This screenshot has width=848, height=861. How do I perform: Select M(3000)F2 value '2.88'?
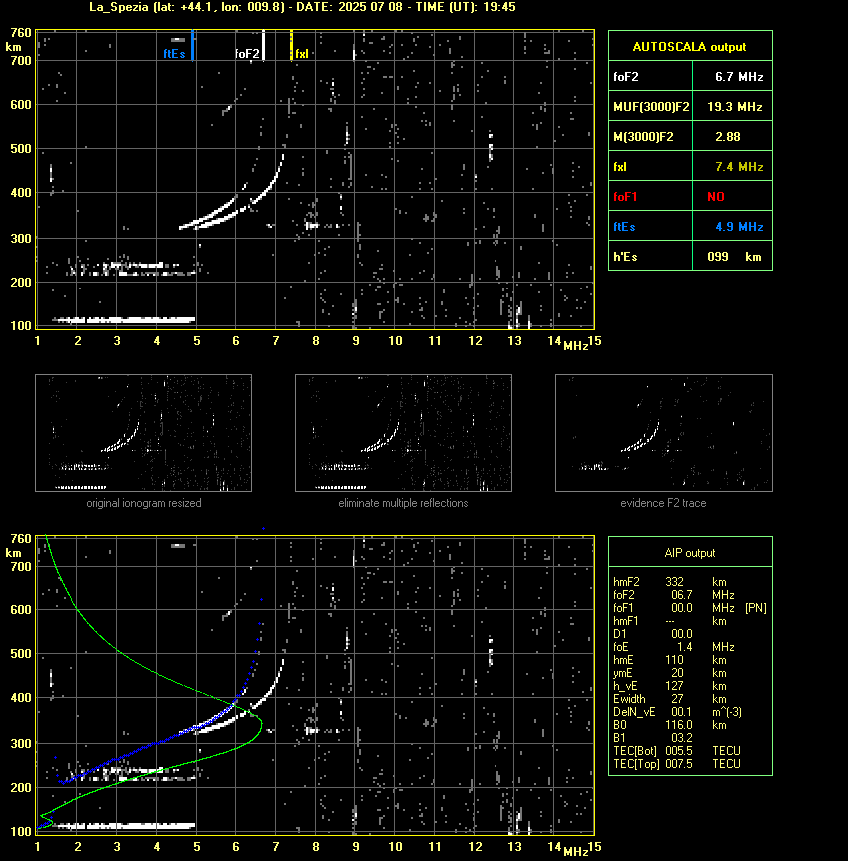tap(727, 137)
